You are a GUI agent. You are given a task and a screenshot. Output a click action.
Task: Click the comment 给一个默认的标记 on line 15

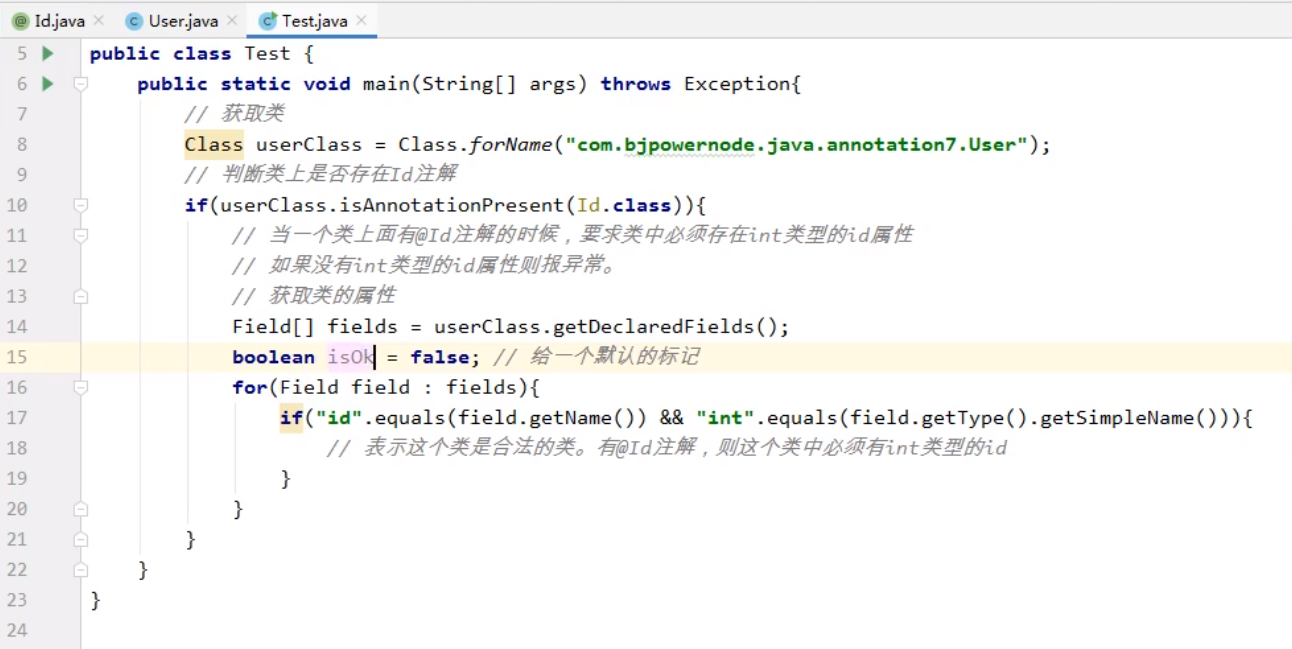click(596, 357)
